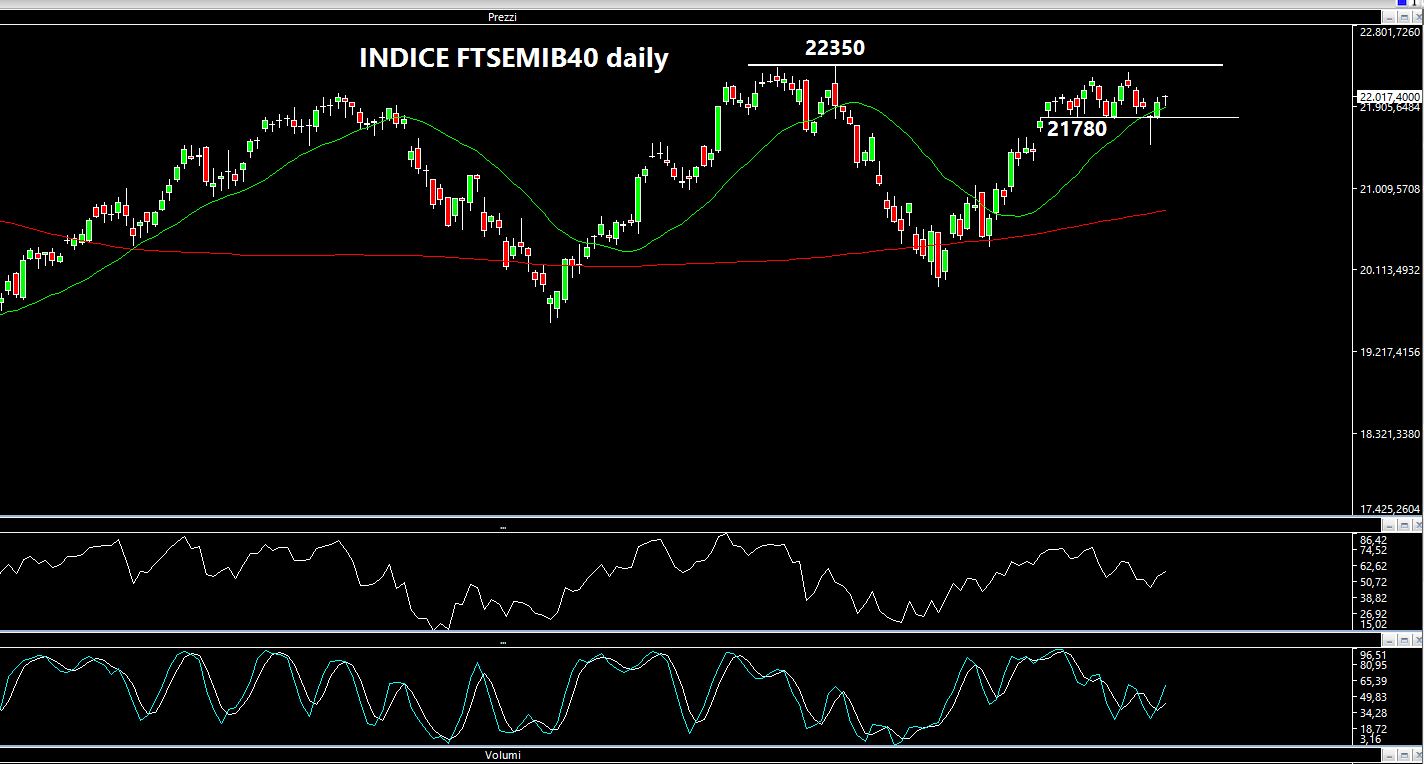Click the 96,51 stochastic scale value
1424x764 pixels.
[x=1373, y=655]
